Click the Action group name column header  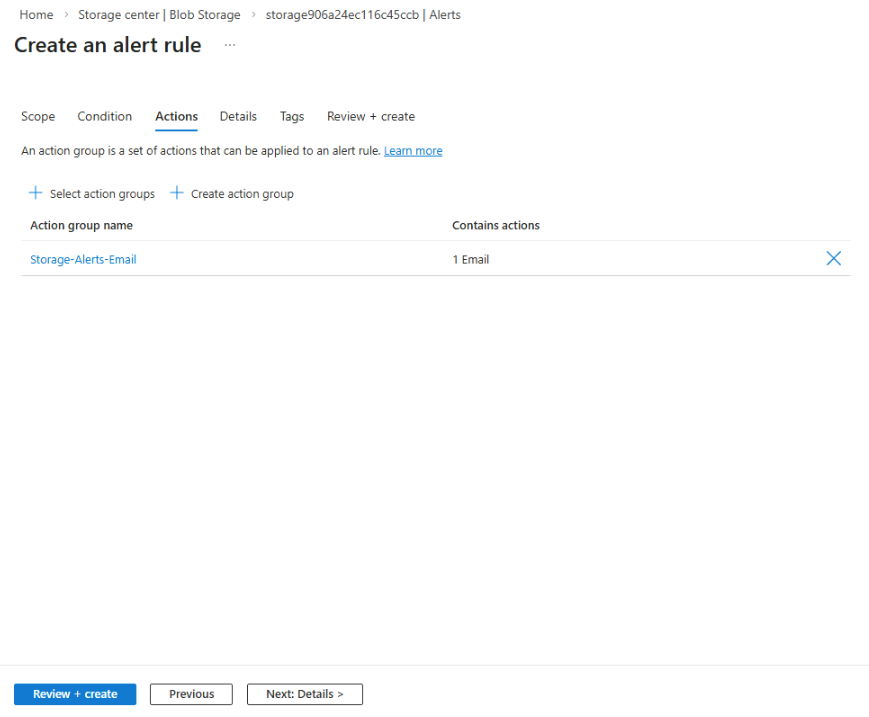81,226
